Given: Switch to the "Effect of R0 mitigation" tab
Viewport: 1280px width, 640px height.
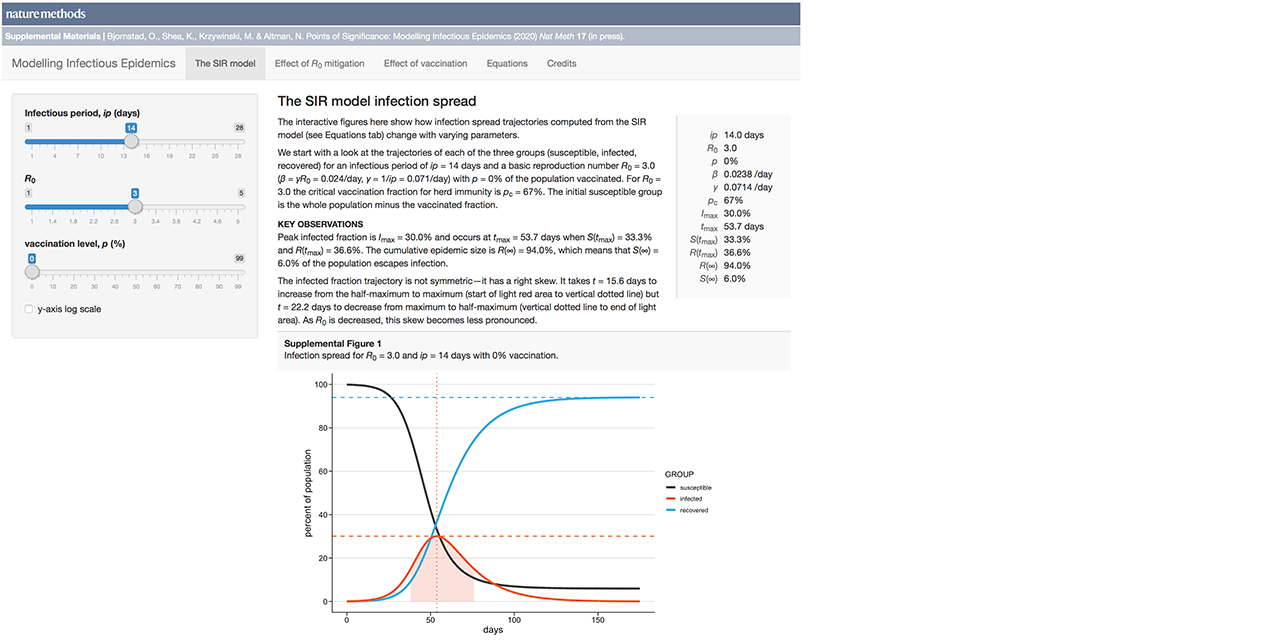Looking at the screenshot, I should 319,62.
